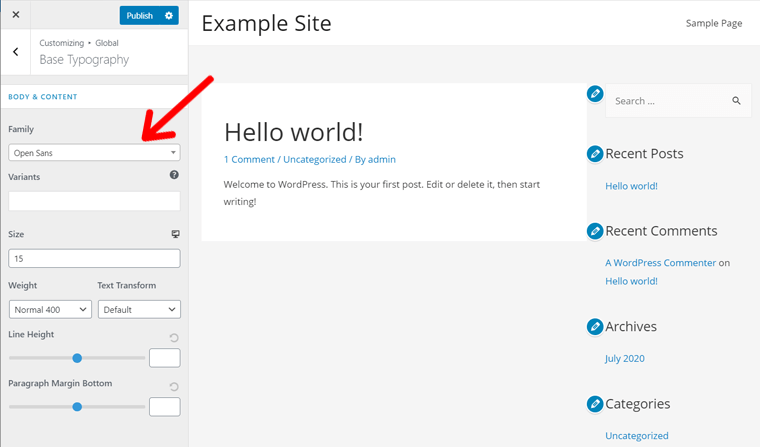
Task: Open publish settings gear icon
Action: click(169, 15)
